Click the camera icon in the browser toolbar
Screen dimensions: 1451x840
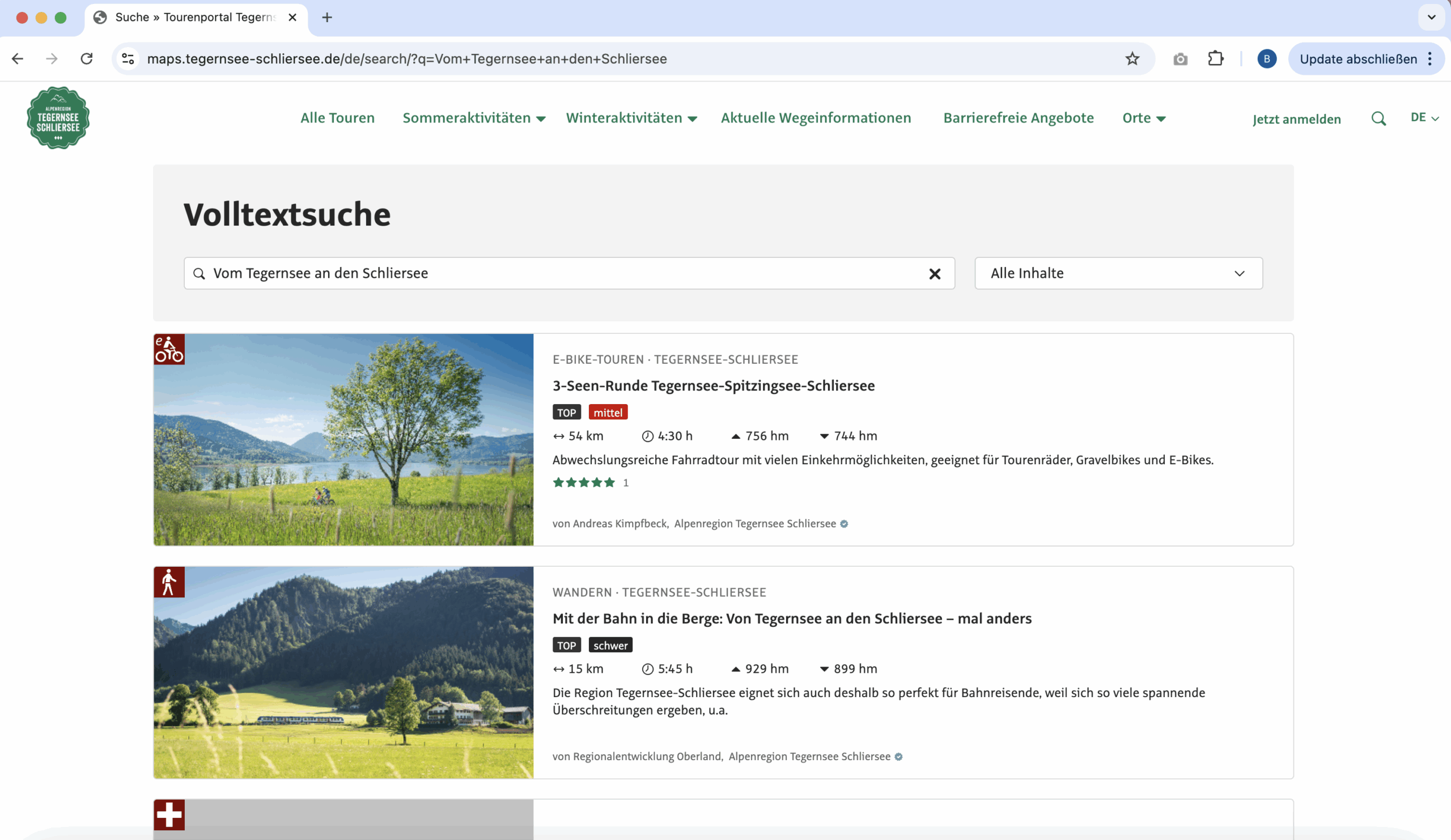(x=1180, y=59)
